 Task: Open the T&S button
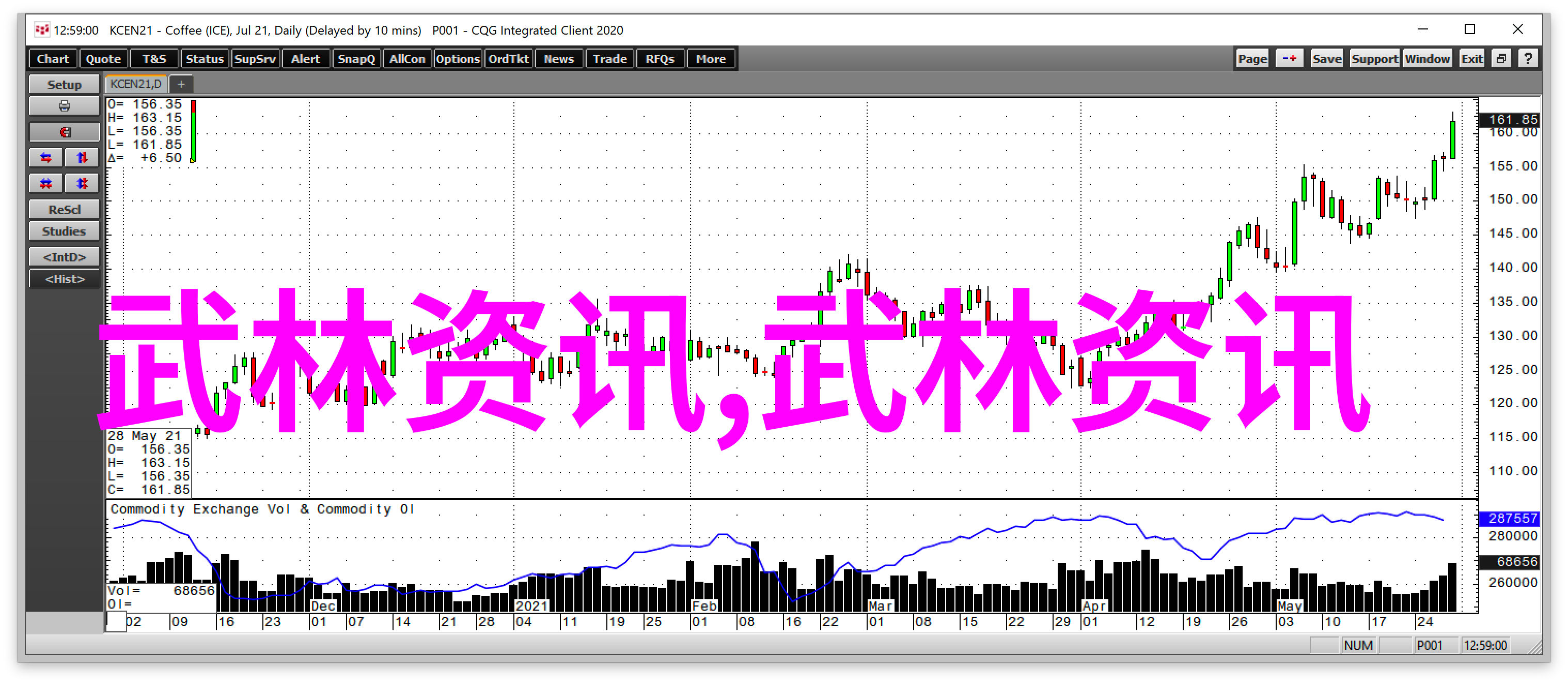(x=154, y=59)
